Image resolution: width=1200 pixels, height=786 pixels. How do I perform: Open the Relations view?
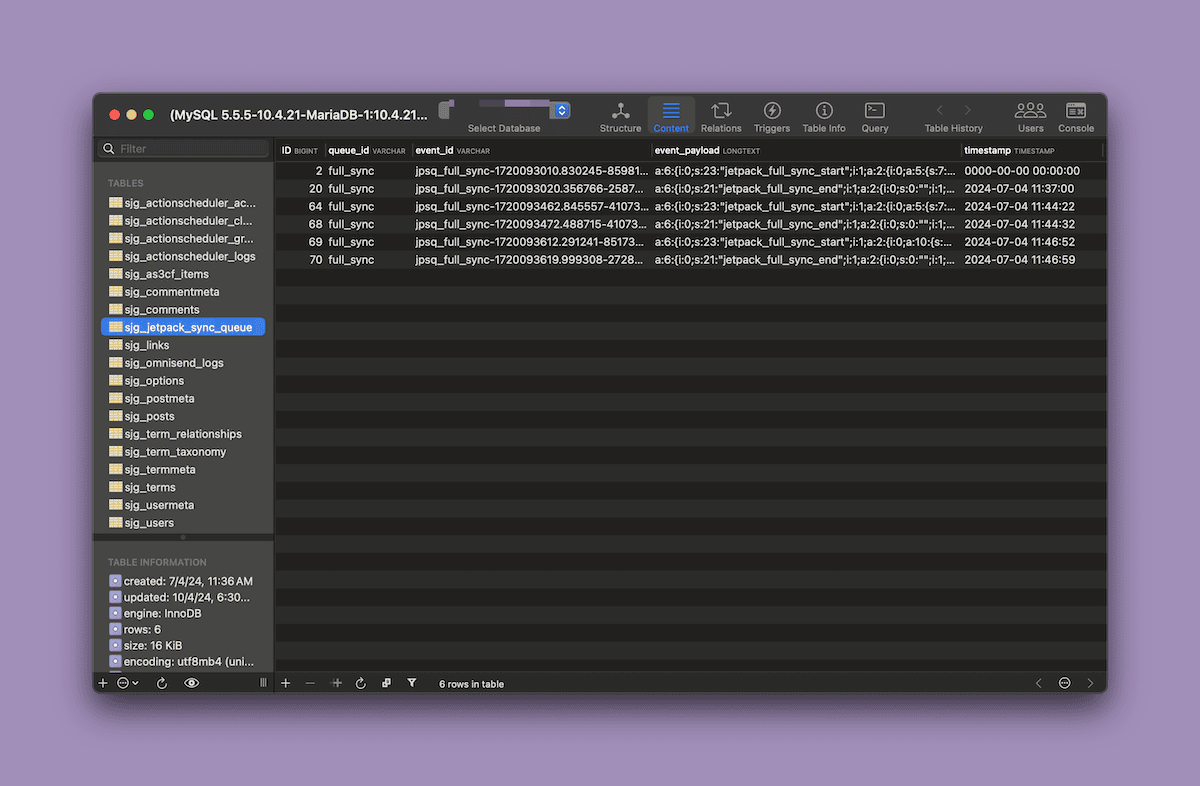[721, 116]
